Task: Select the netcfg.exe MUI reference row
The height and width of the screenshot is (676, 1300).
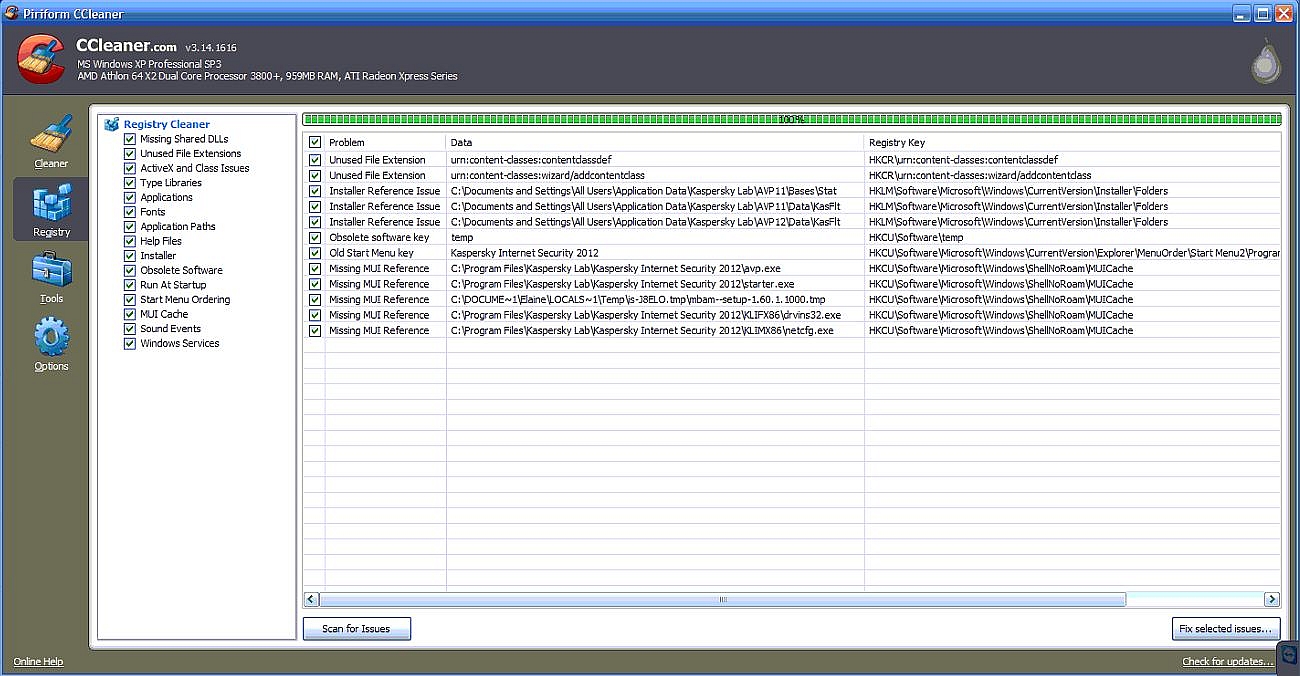Action: coord(792,330)
